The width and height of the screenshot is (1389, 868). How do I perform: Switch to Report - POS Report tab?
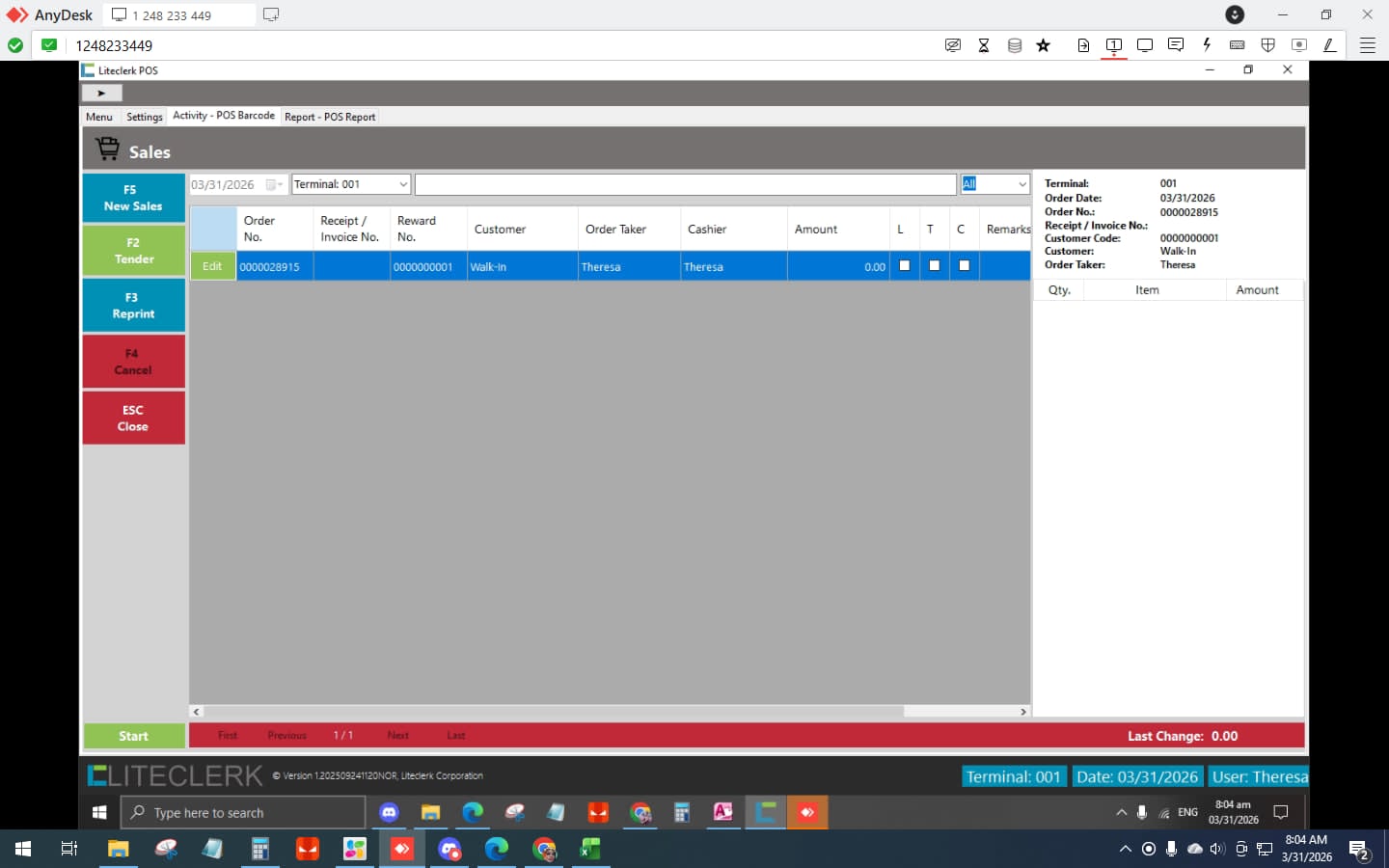tap(330, 117)
